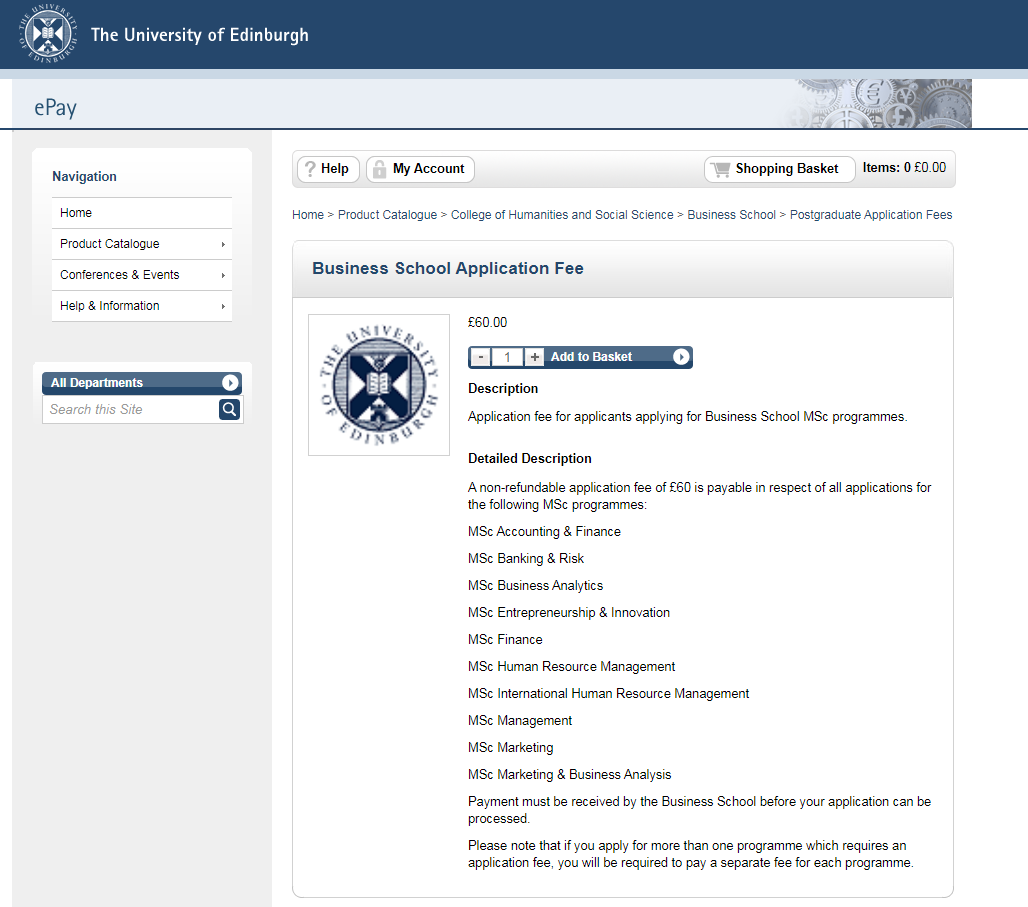Click the Shopping Basket cart icon
Image resolution: width=1028 pixels, height=907 pixels.
[x=719, y=169]
